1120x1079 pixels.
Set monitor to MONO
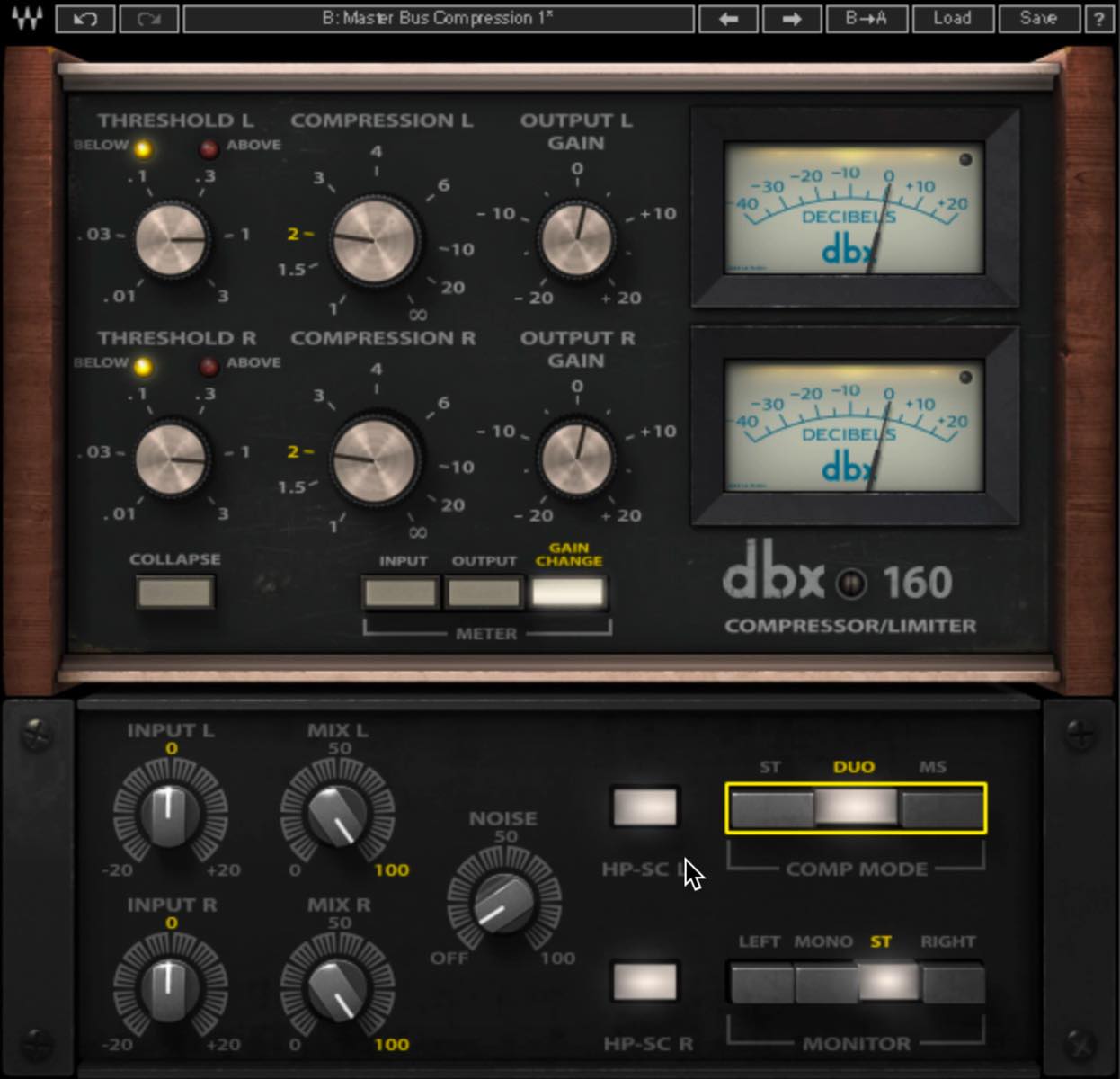[x=826, y=983]
